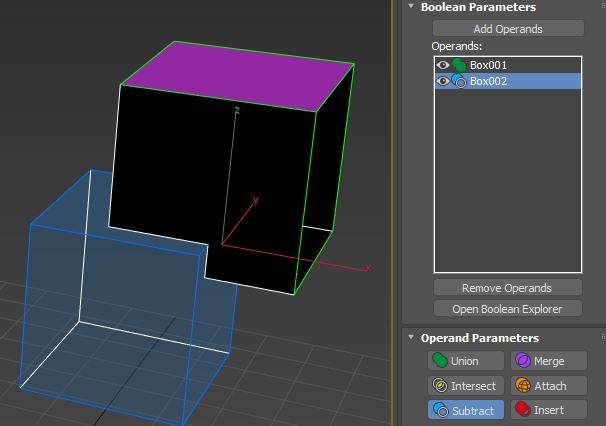Open Boolean Explorer

tap(508, 309)
